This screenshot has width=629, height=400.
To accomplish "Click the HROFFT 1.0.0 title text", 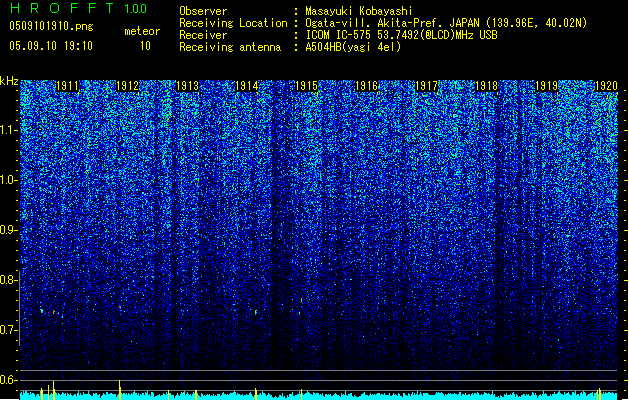I will (x=78, y=8).
